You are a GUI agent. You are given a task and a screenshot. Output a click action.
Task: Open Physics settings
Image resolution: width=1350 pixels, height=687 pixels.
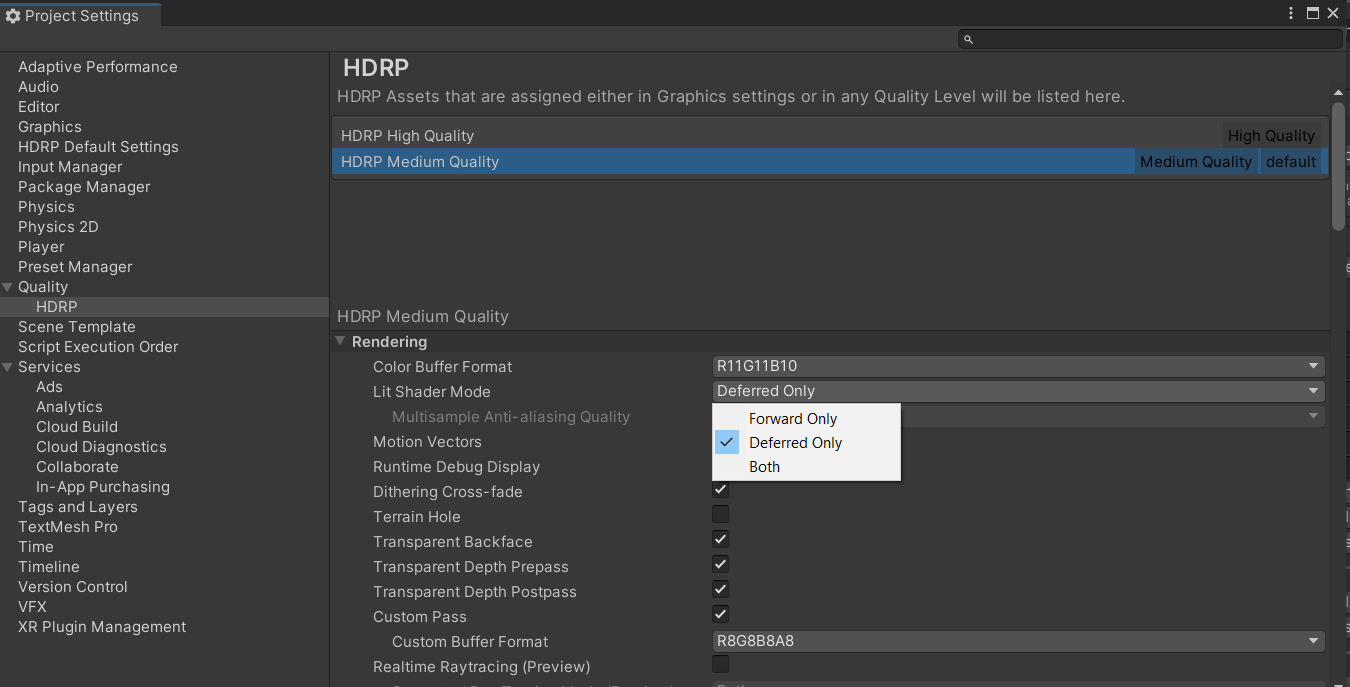point(46,207)
